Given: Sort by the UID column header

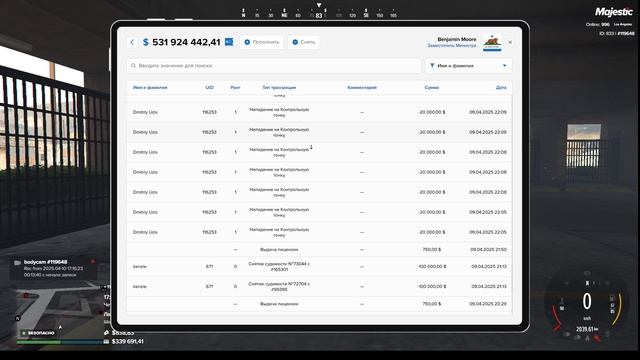Looking at the screenshot, I should [209, 87].
